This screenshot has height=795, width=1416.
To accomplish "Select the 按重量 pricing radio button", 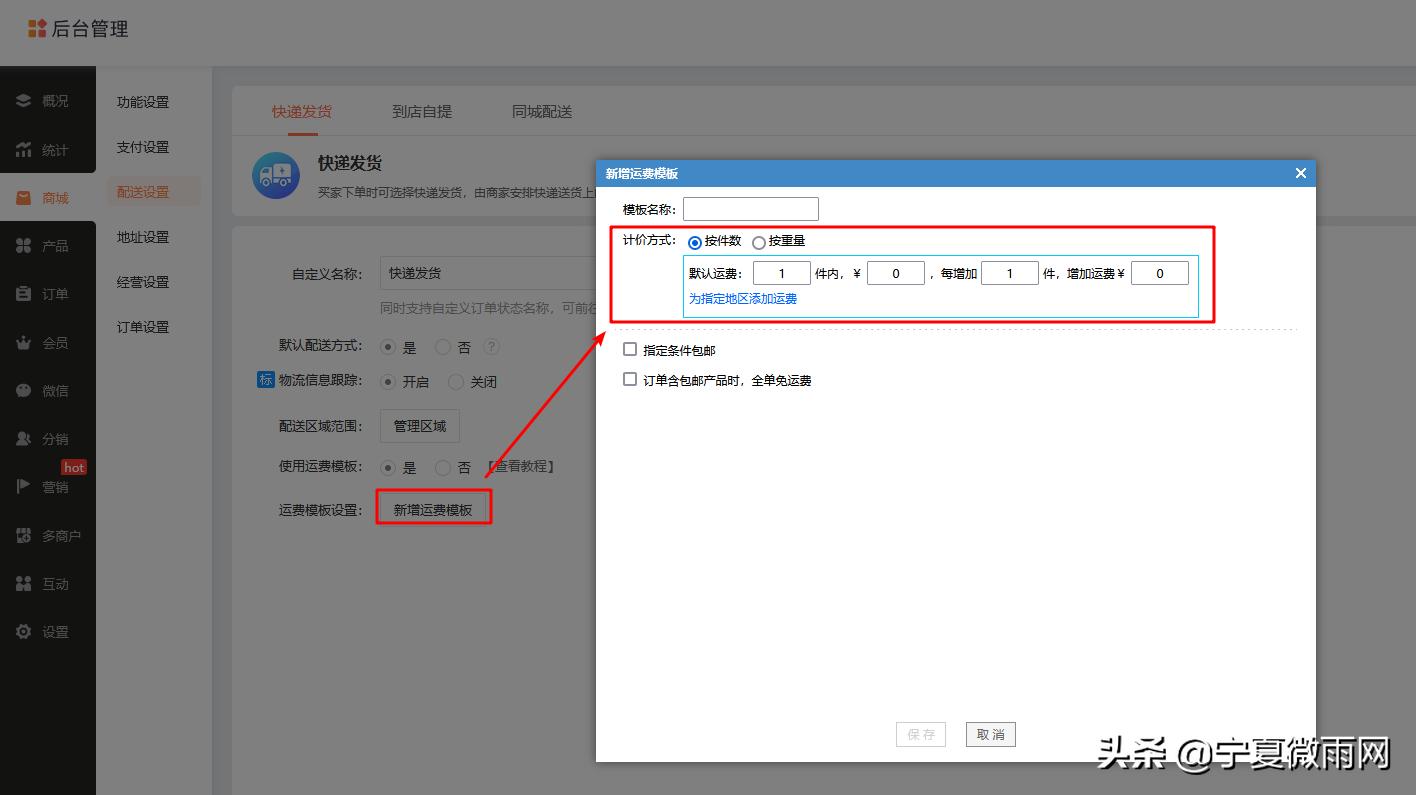I will point(759,241).
